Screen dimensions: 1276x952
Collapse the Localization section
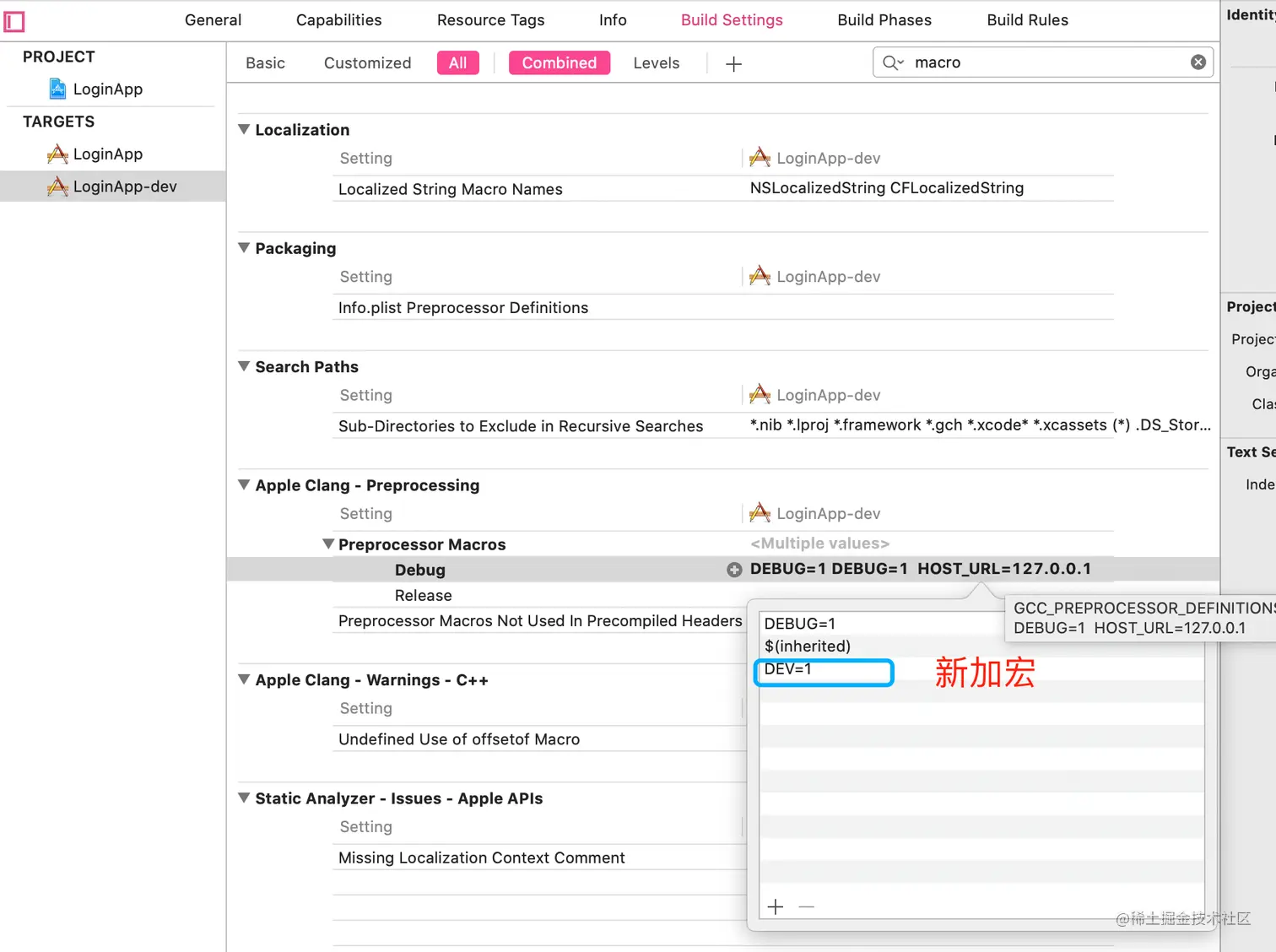click(244, 130)
